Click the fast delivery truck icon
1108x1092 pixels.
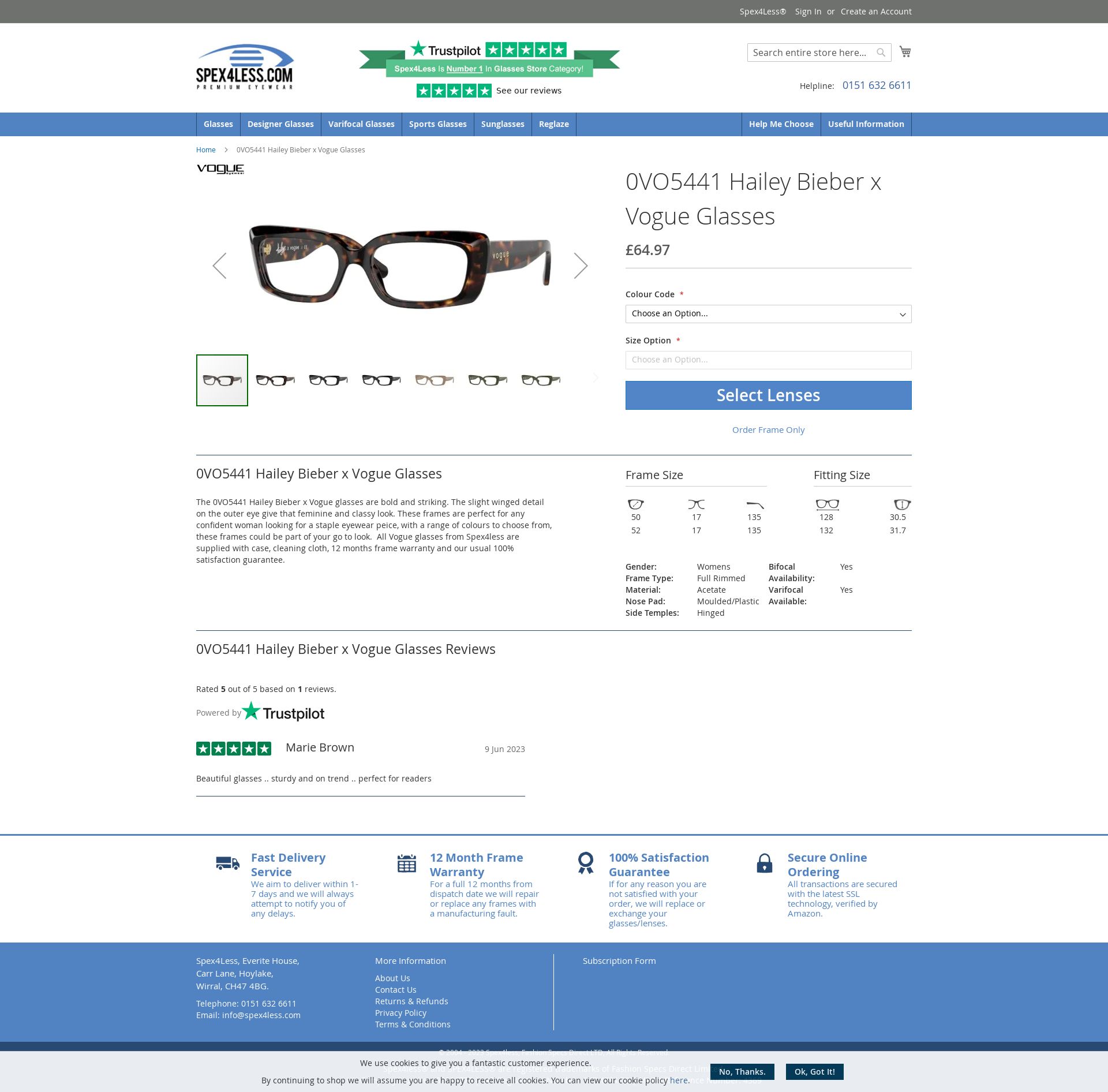tap(228, 863)
